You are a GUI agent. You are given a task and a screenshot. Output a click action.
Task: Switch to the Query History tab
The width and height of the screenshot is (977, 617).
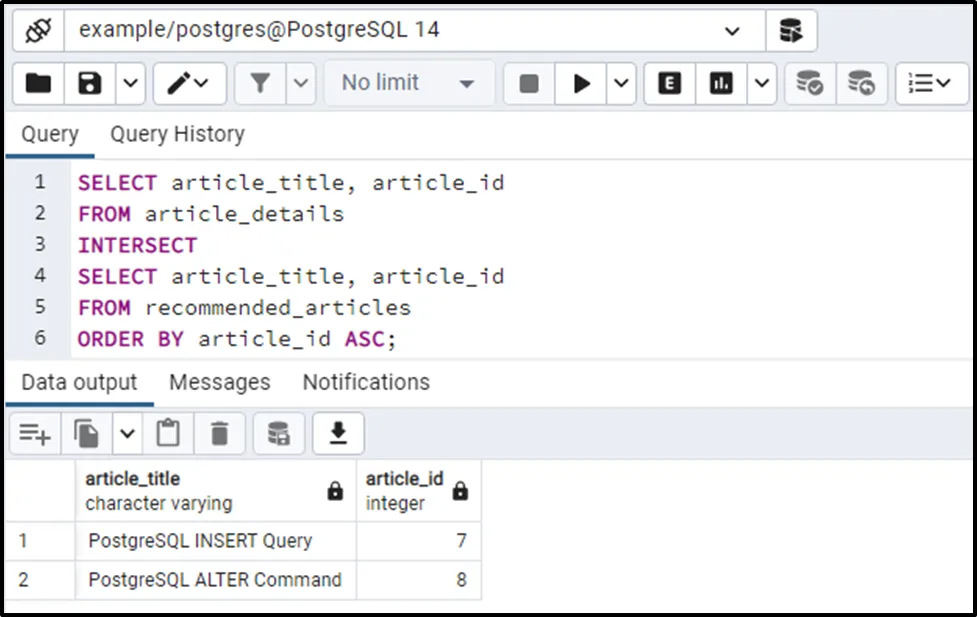(x=177, y=134)
